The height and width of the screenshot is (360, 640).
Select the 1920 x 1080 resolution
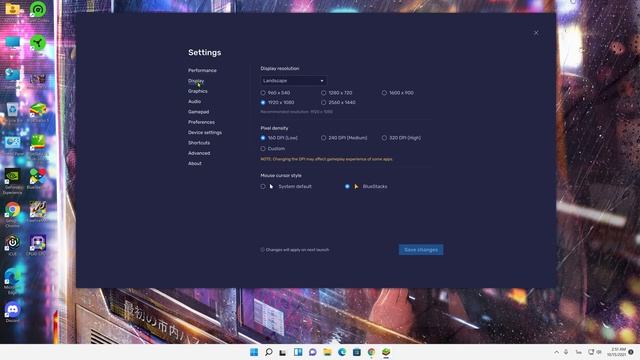click(x=277, y=102)
